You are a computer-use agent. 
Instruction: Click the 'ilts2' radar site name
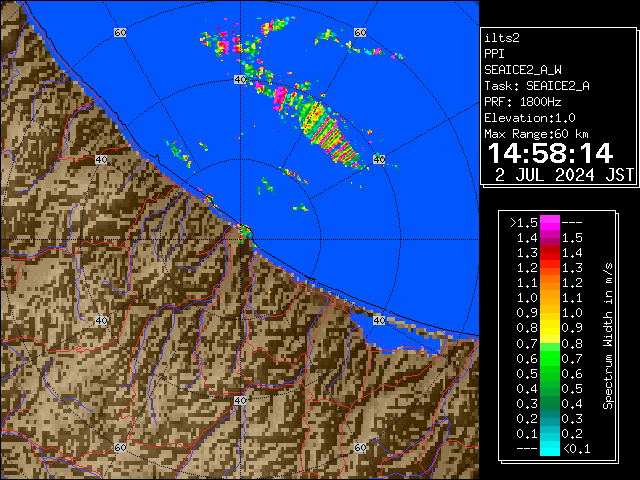[x=502, y=38]
